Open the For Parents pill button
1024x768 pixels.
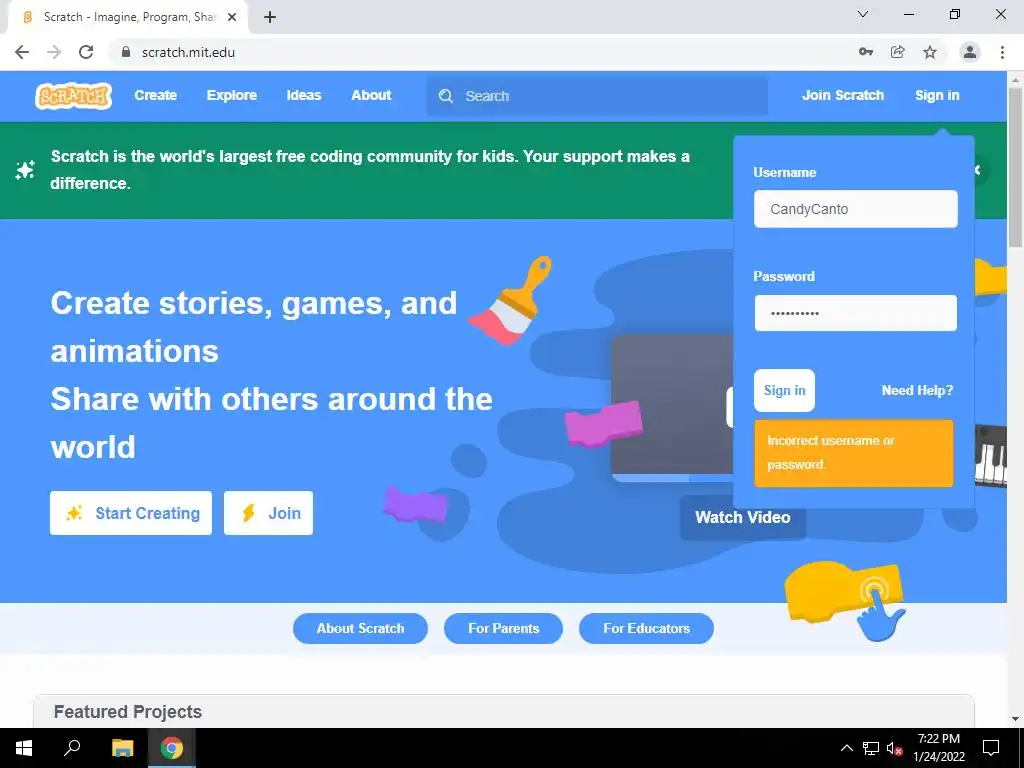504,628
